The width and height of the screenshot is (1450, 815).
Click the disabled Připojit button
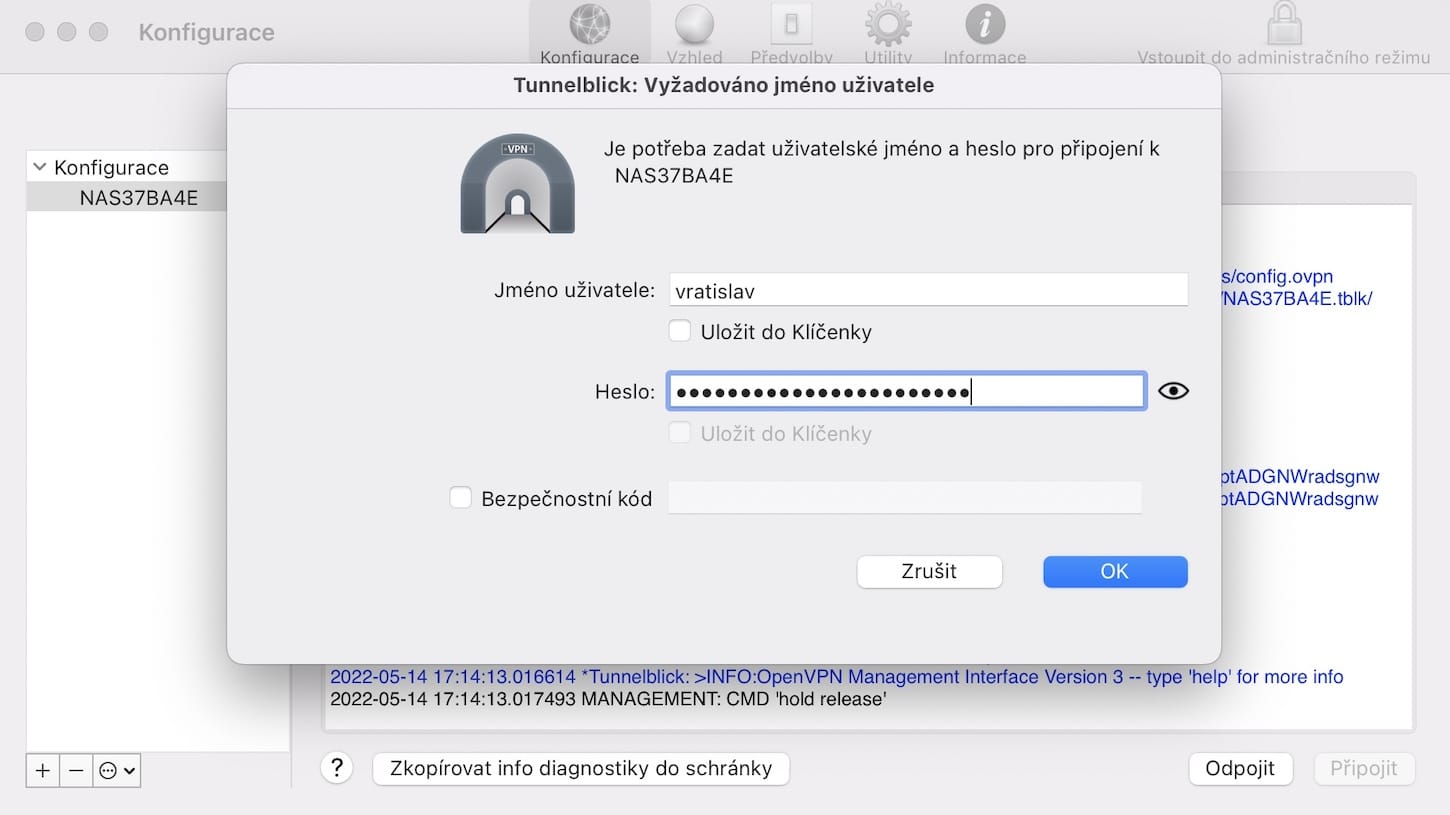click(1364, 768)
